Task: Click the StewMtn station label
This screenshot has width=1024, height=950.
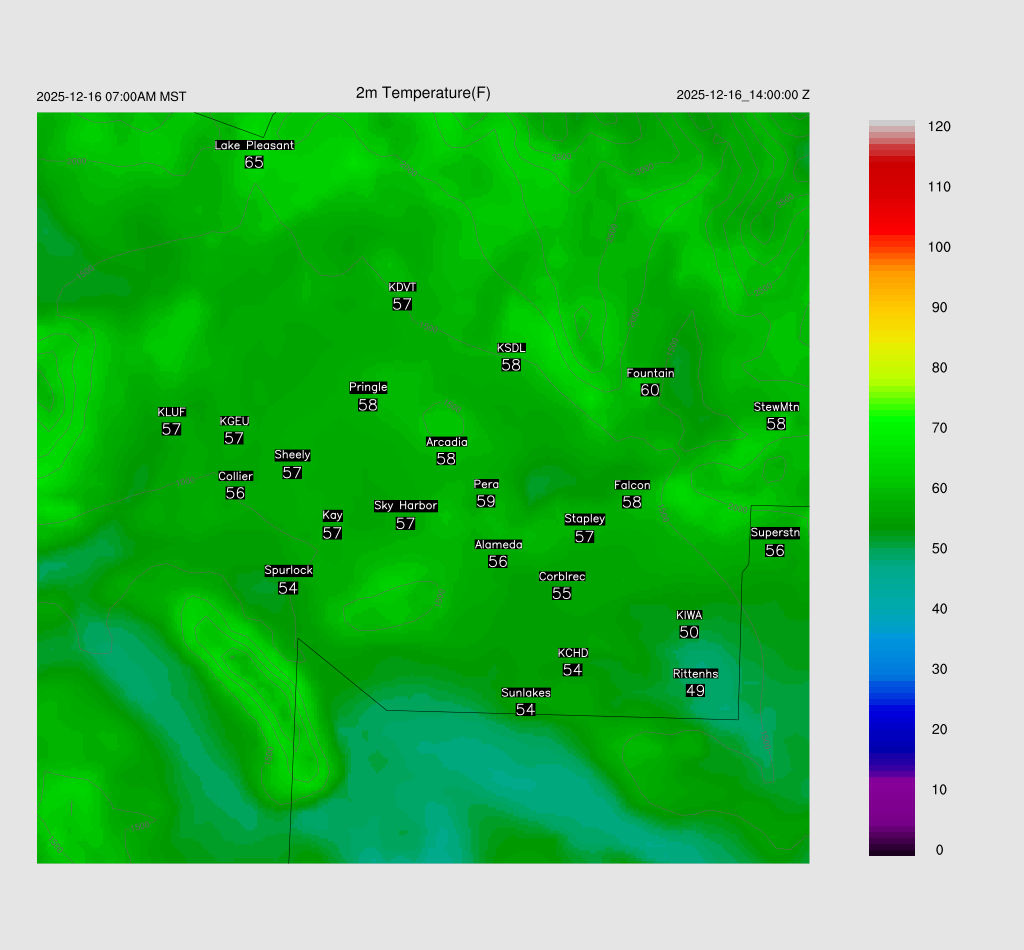Action: click(776, 407)
